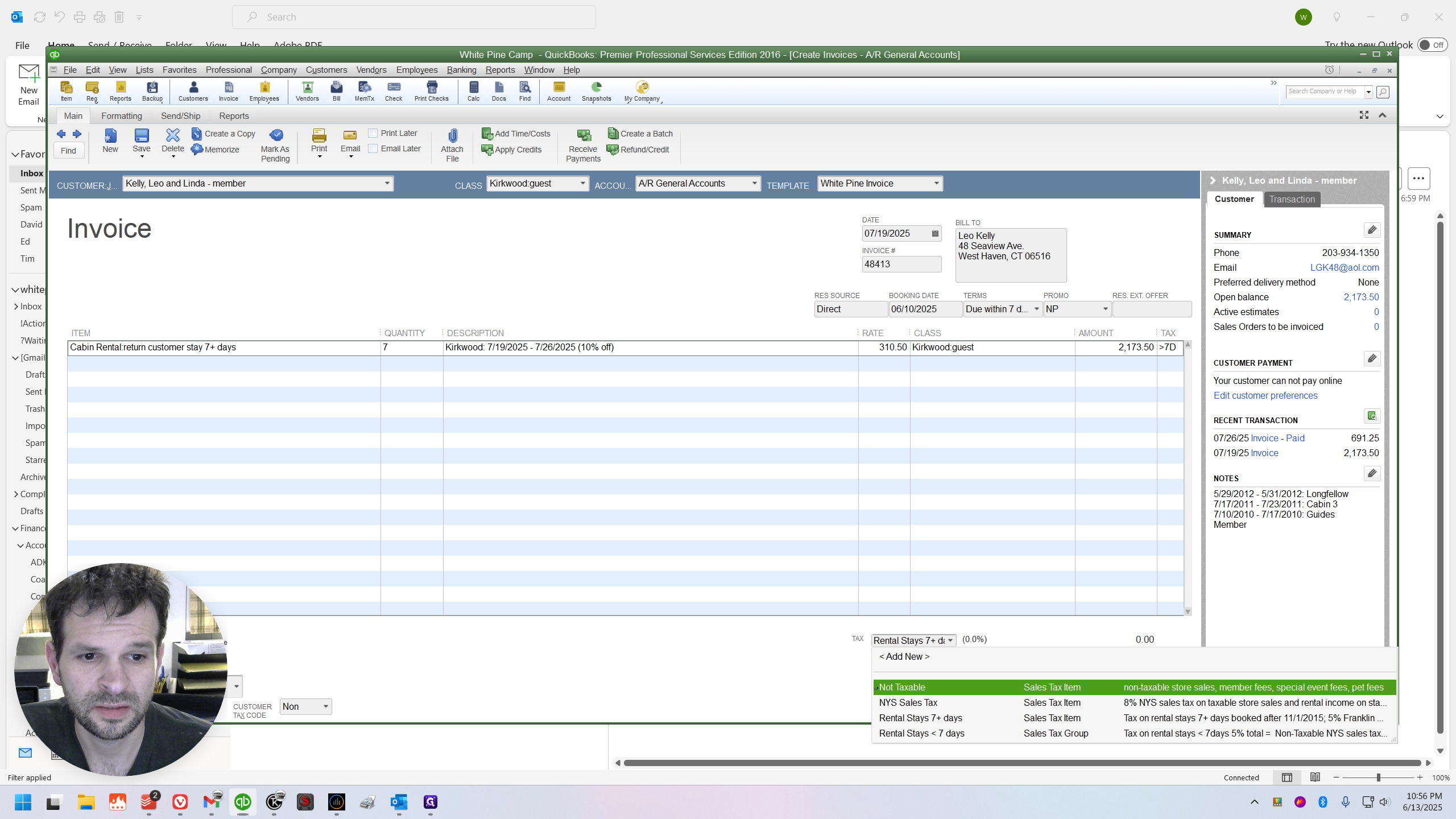This screenshot has width=1456, height=819.
Task: Enable the Email Later checkbox
Action: click(373, 148)
